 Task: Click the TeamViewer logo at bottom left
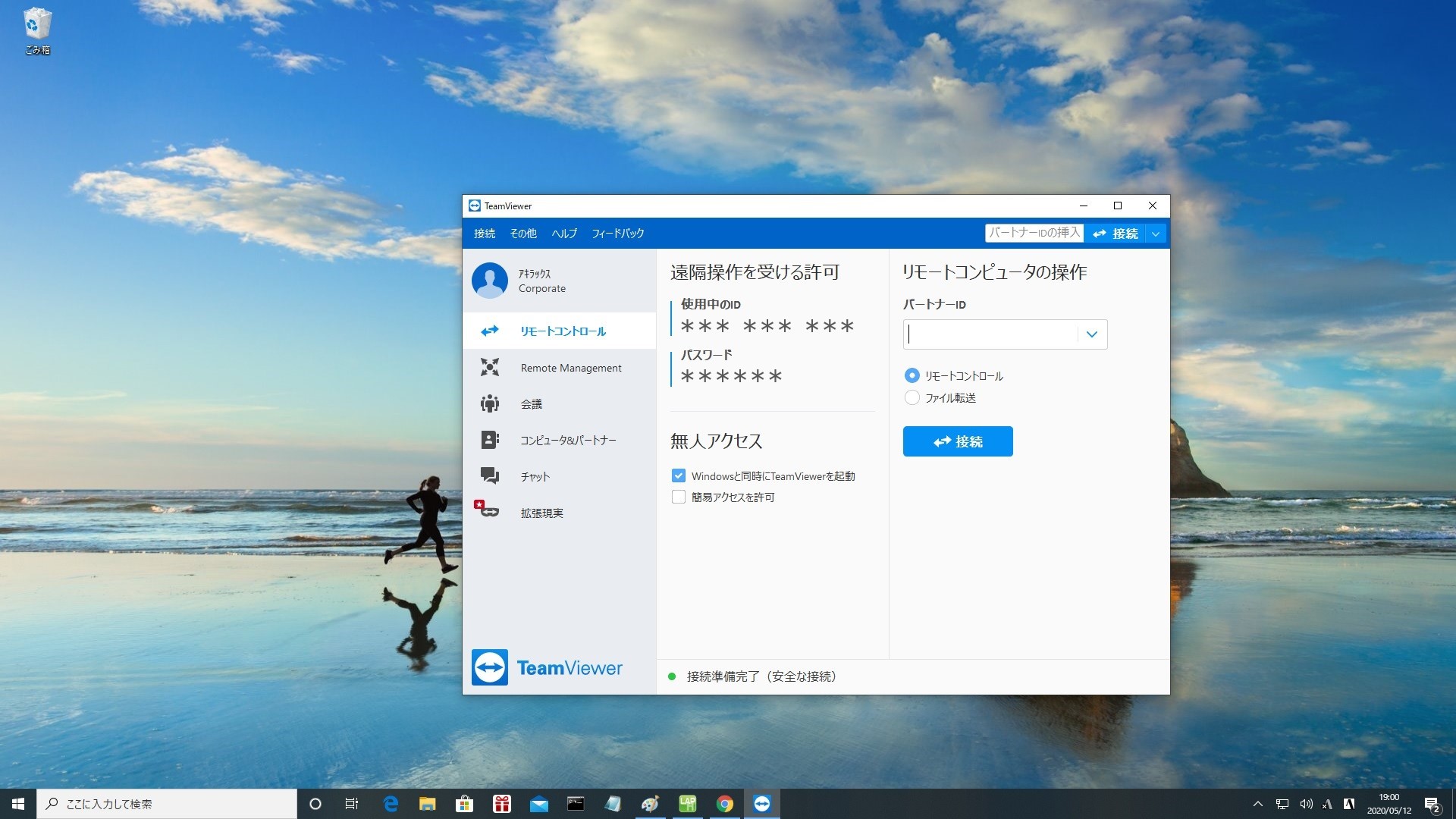(490, 667)
